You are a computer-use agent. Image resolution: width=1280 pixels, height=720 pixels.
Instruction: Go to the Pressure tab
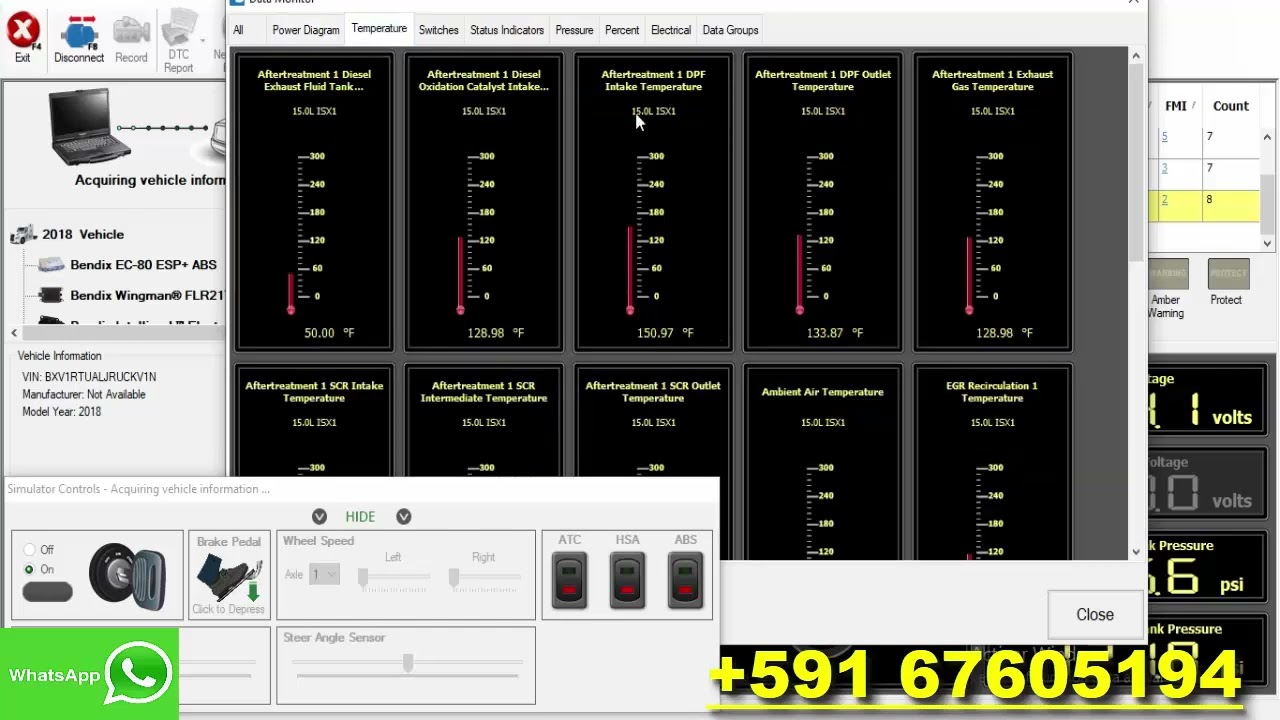coord(574,30)
